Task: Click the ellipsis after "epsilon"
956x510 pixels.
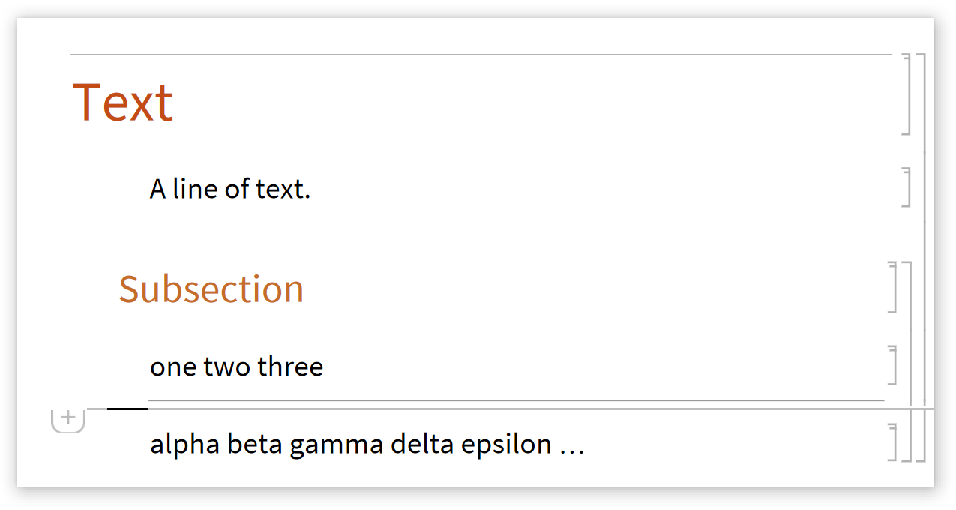Action: (x=572, y=446)
